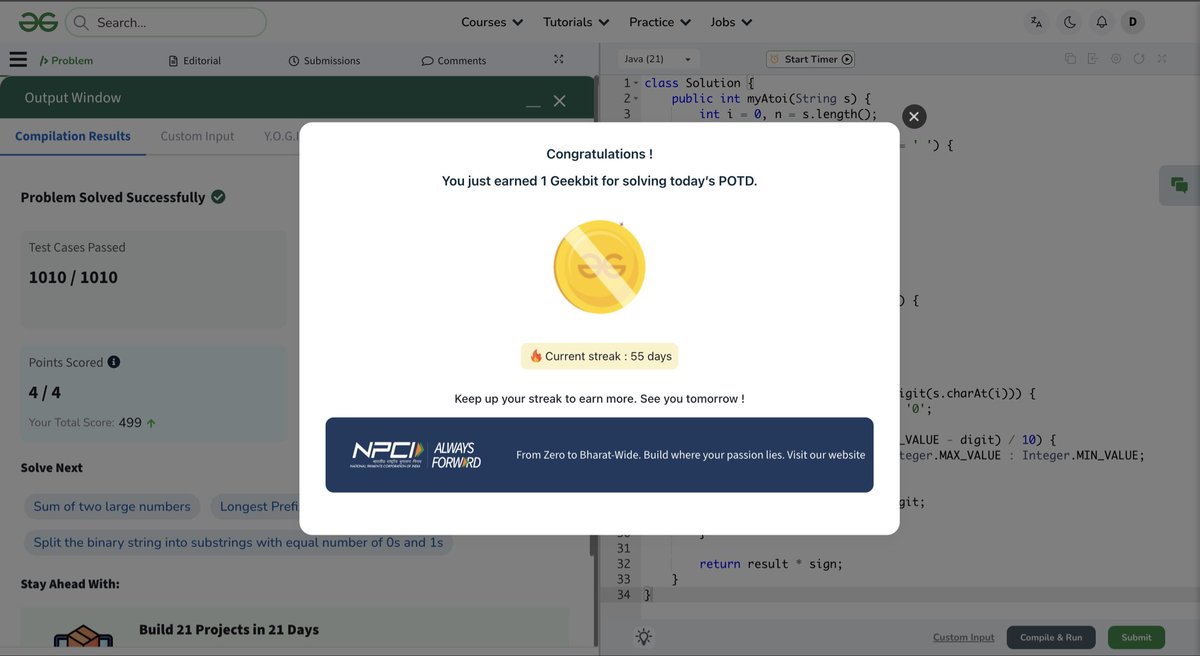This screenshot has width=1200, height=656.
Task: Run code with Compile & Run
Action: 1051,637
